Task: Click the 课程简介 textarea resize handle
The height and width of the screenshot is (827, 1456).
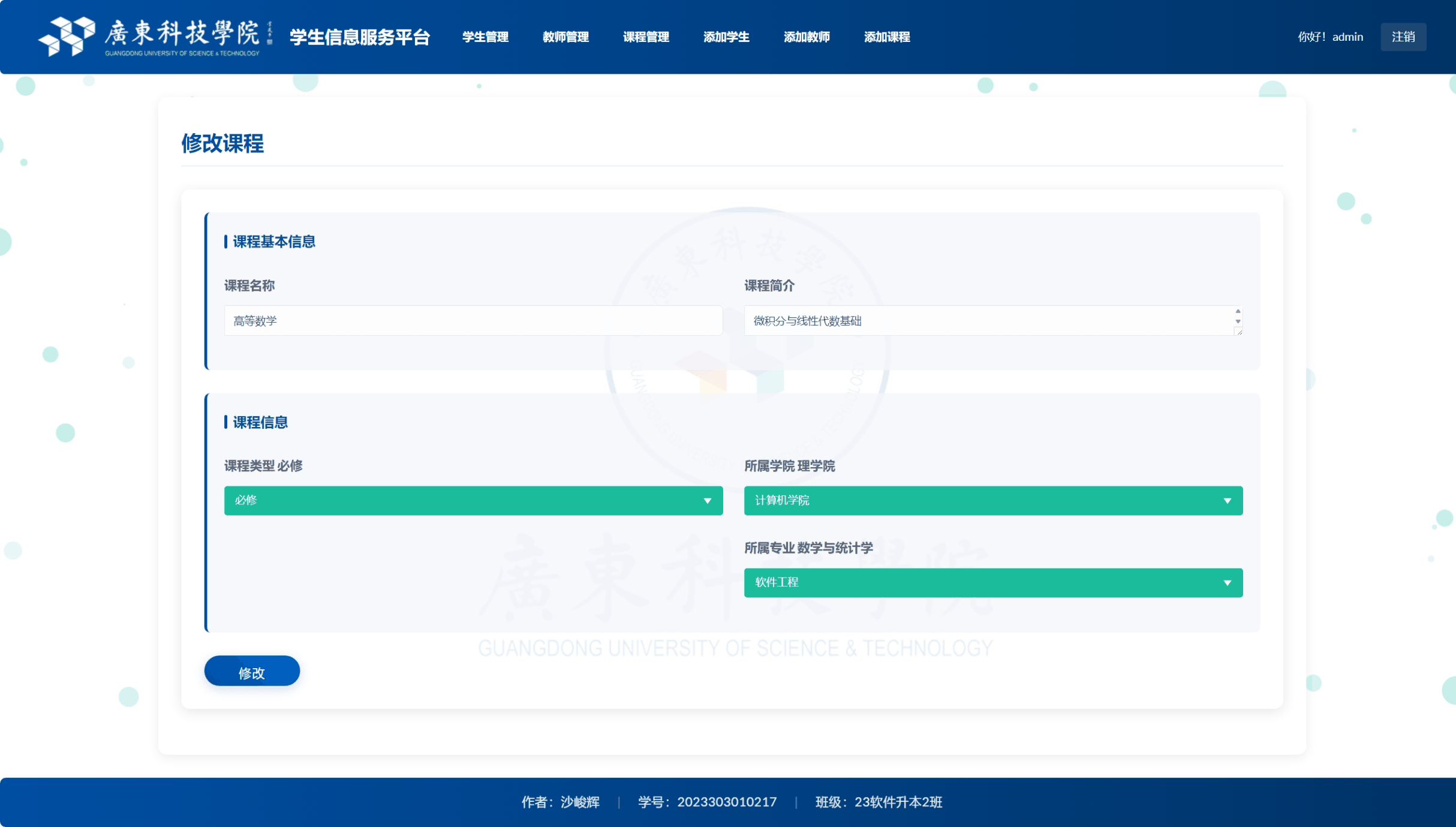Action: coord(1239,332)
